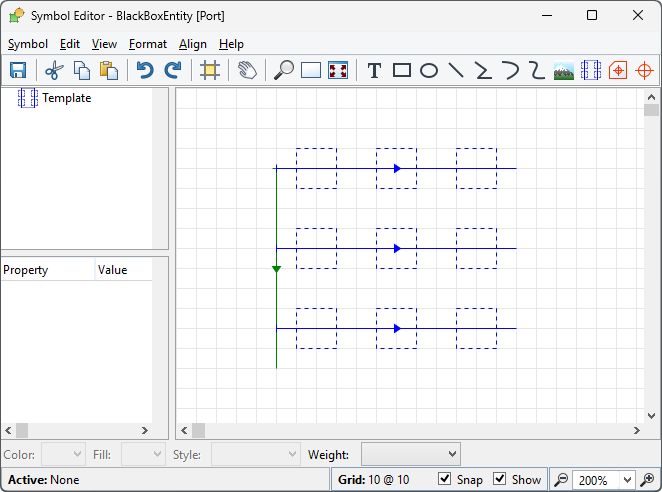Select the Ellipse drawing tool
The image size is (662, 492).
(x=429, y=70)
